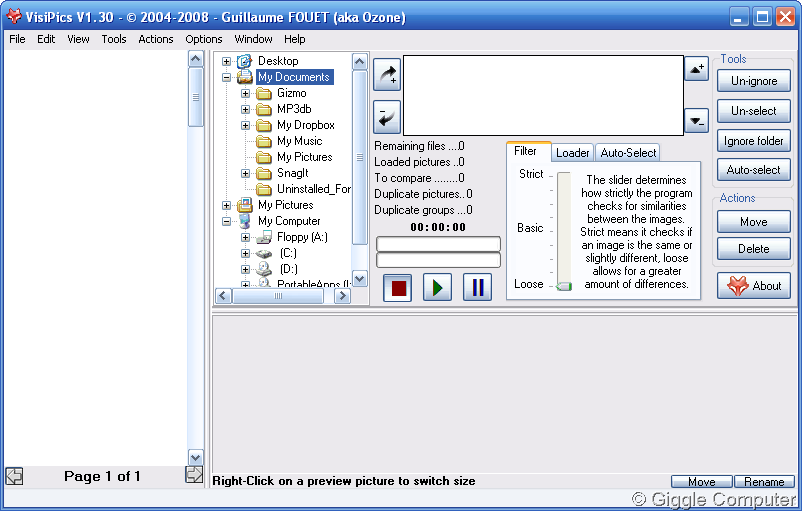The height and width of the screenshot is (511, 802).
Task: Click the My Music folder icon
Action: (x=264, y=141)
